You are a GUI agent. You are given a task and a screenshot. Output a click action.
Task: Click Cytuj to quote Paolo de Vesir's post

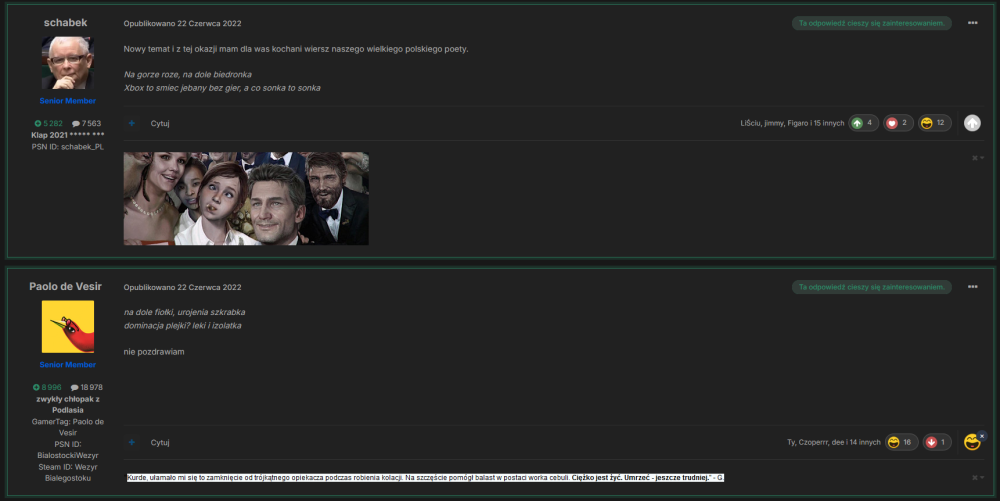click(x=160, y=442)
